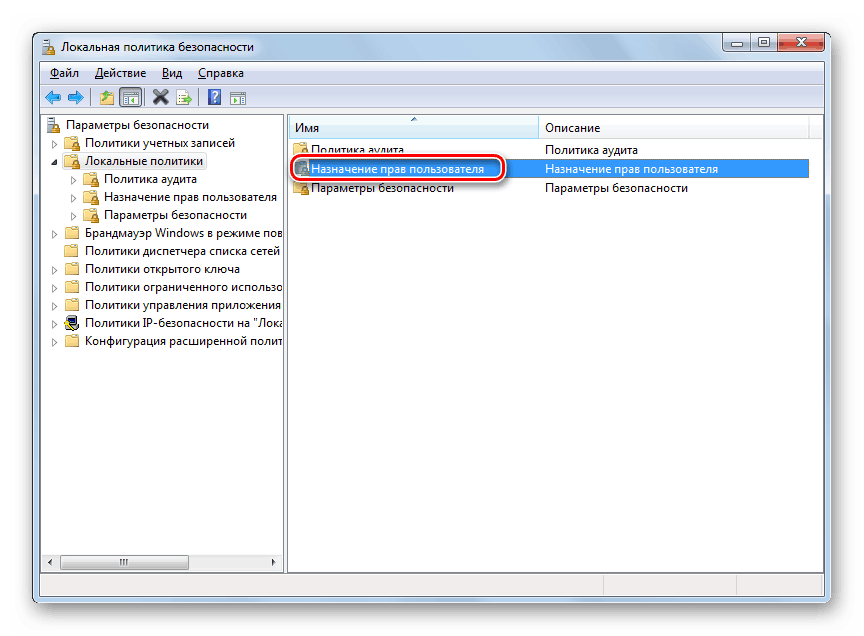
Task: Expand Политики управления приложениями node
Action: tap(54, 306)
